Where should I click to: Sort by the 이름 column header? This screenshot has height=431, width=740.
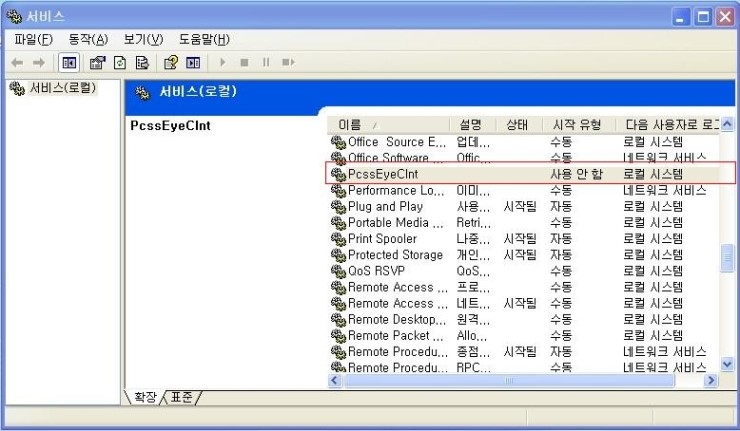tap(388, 125)
